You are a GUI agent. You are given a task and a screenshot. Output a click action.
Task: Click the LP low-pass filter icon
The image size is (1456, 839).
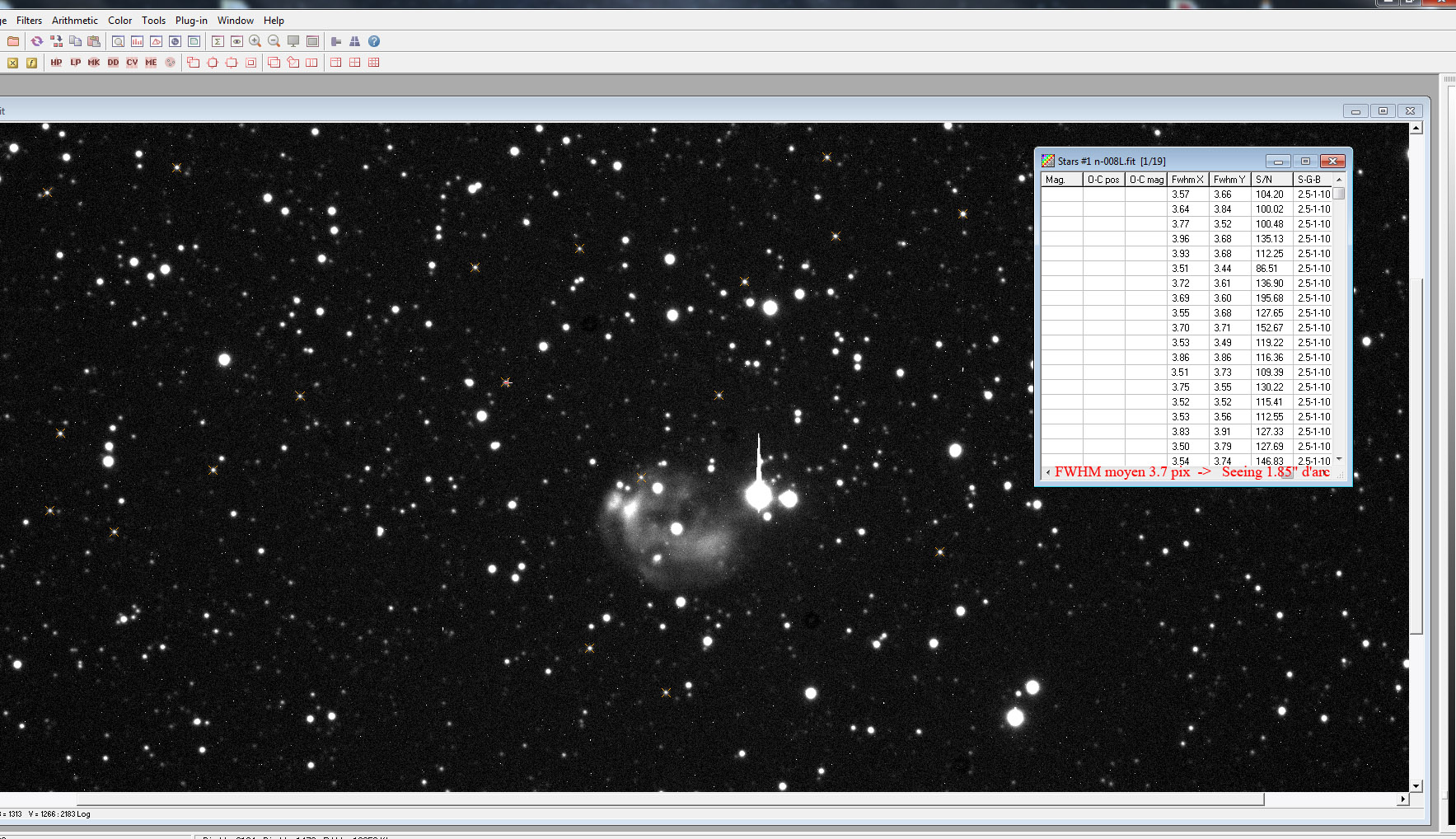[75, 63]
